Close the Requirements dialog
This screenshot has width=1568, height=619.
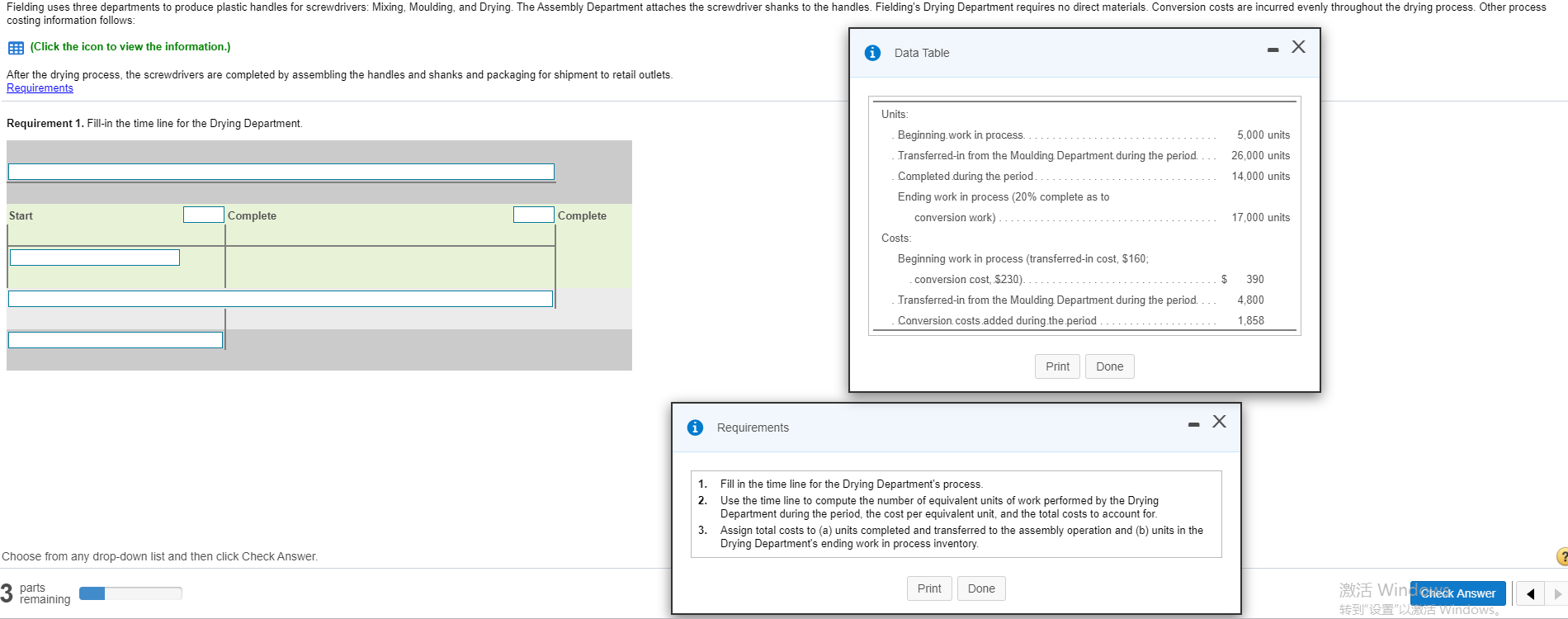coord(1219,422)
